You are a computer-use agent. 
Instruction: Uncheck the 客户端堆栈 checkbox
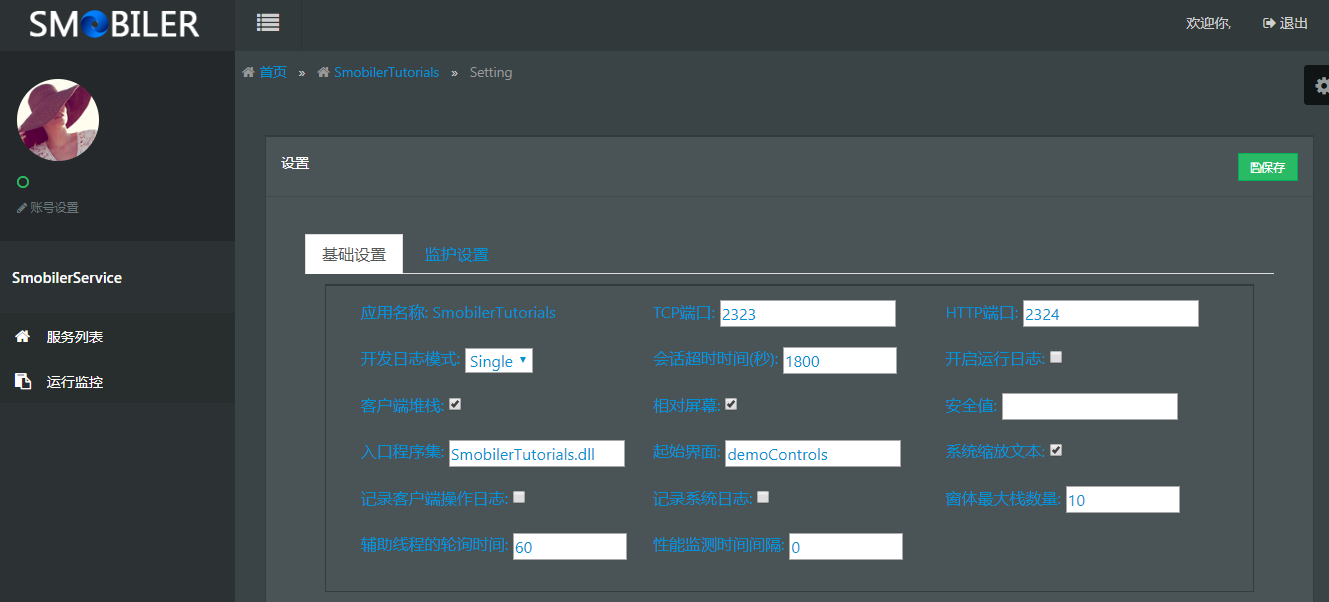click(455, 404)
